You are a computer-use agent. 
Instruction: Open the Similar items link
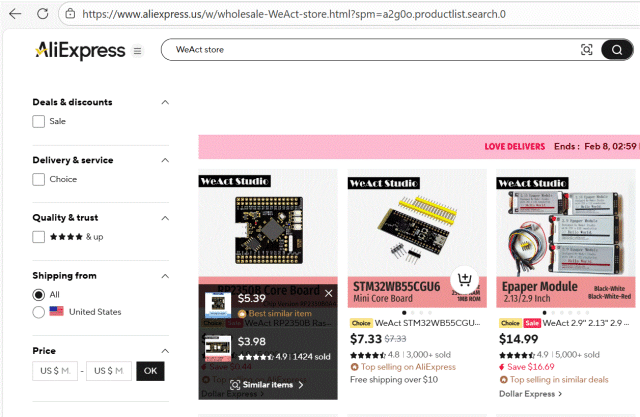pos(267,385)
